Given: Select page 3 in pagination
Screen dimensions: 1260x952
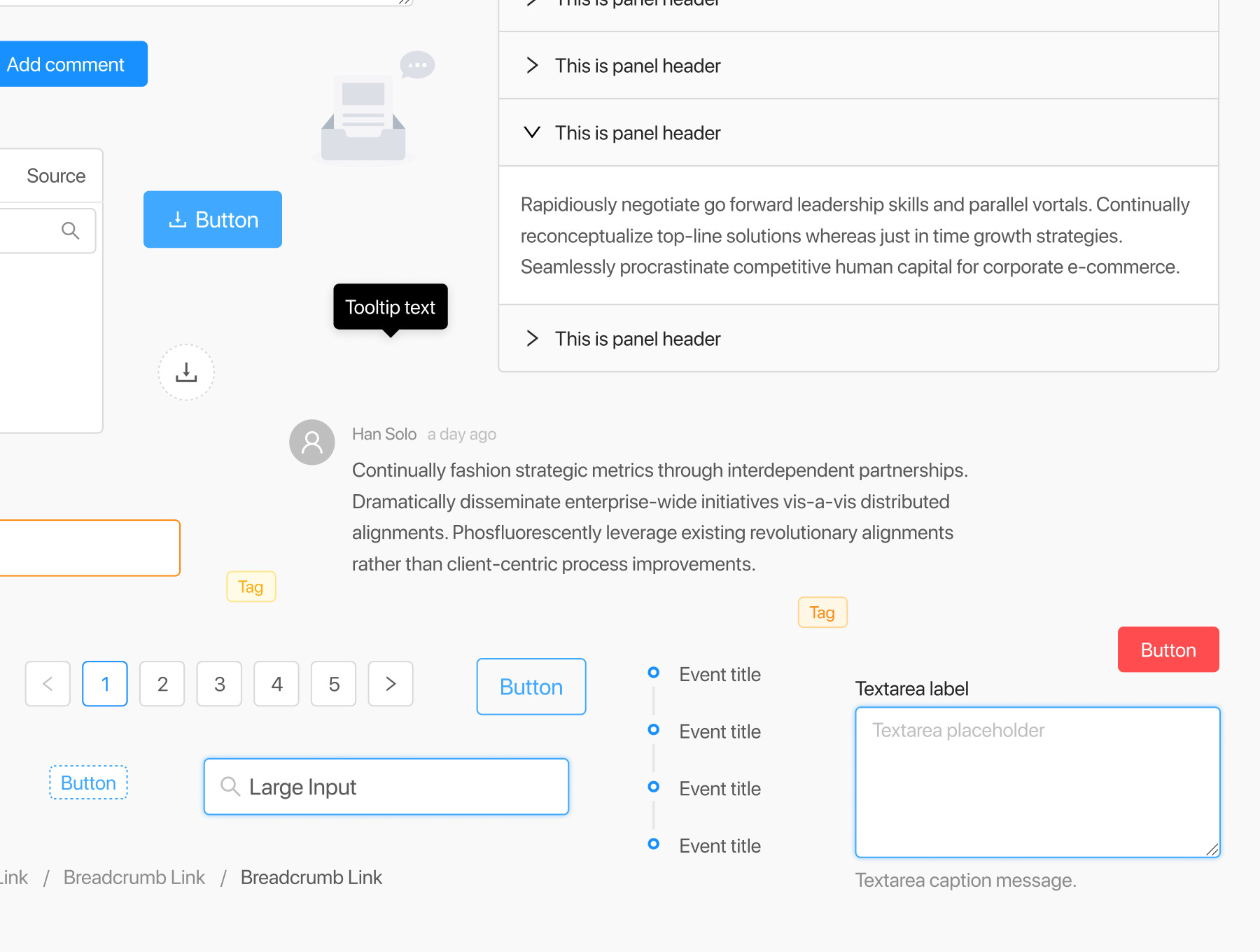Looking at the screenshot, I should point(219,684).
